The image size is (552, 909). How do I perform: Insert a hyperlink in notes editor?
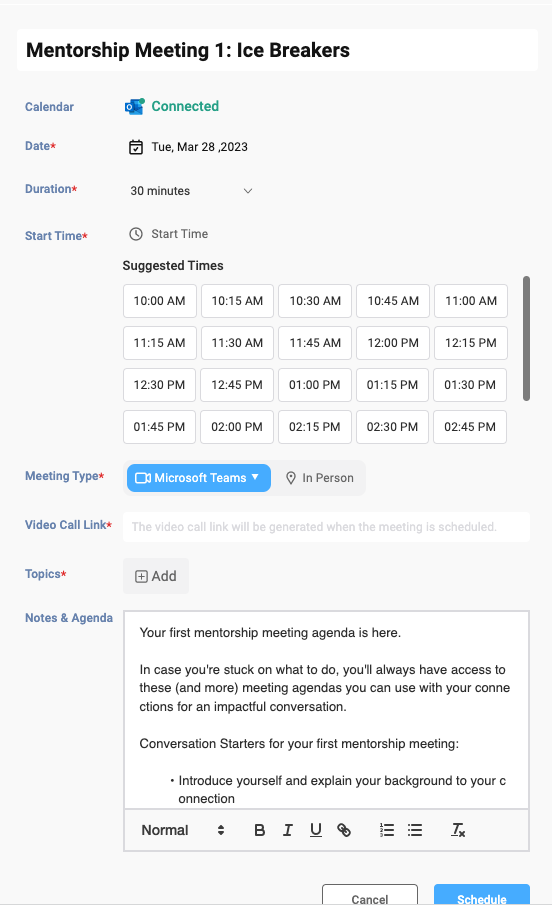click(344, 830)
